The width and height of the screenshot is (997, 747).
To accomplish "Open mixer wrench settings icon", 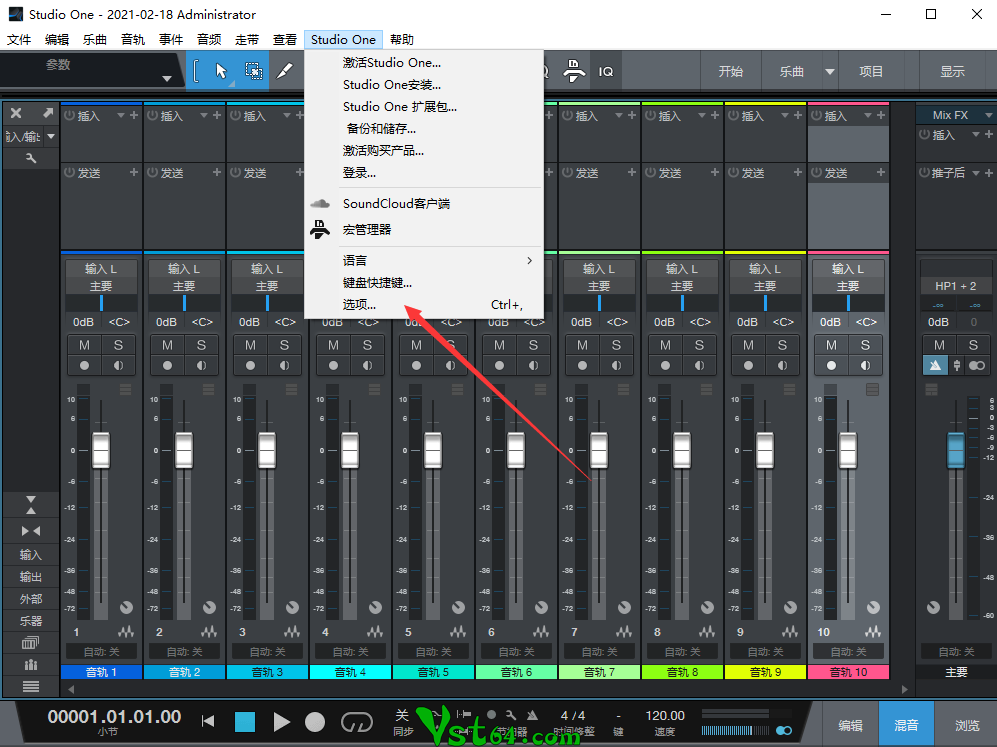I will coord(31,158).
